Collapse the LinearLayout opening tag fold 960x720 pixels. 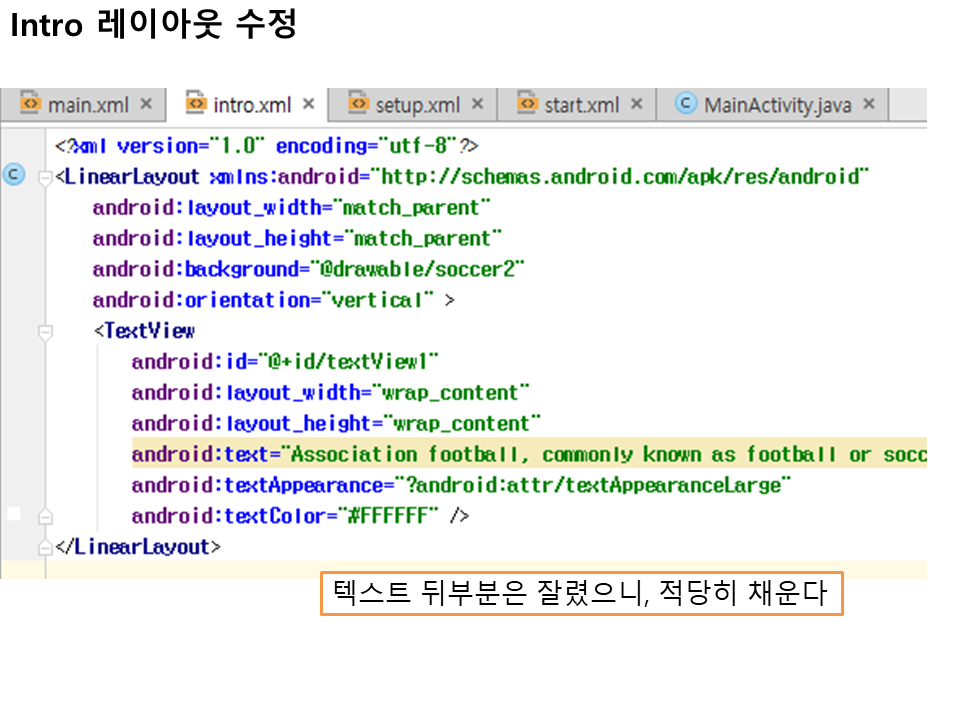tap(44, 178)
